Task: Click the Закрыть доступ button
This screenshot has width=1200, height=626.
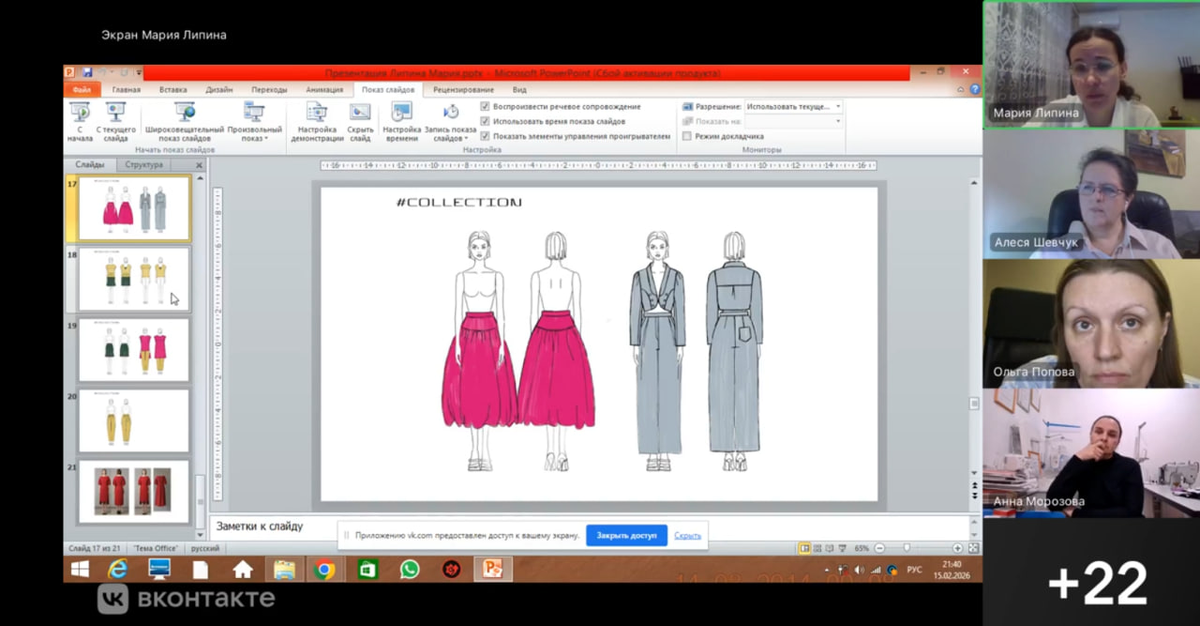Action: [x=626, y=535]
